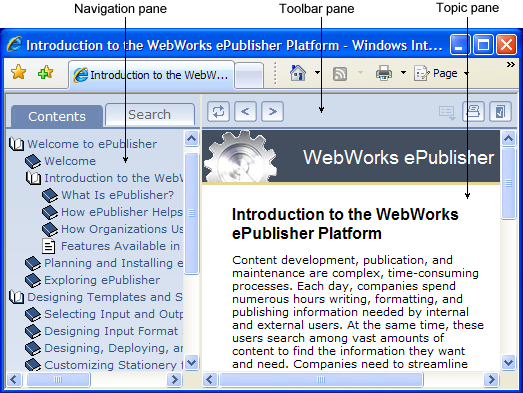This screenshot has width=523, height=393.
Task: Switch to the Contents tab
Action: pyautogui.click(x=57, y=116)
